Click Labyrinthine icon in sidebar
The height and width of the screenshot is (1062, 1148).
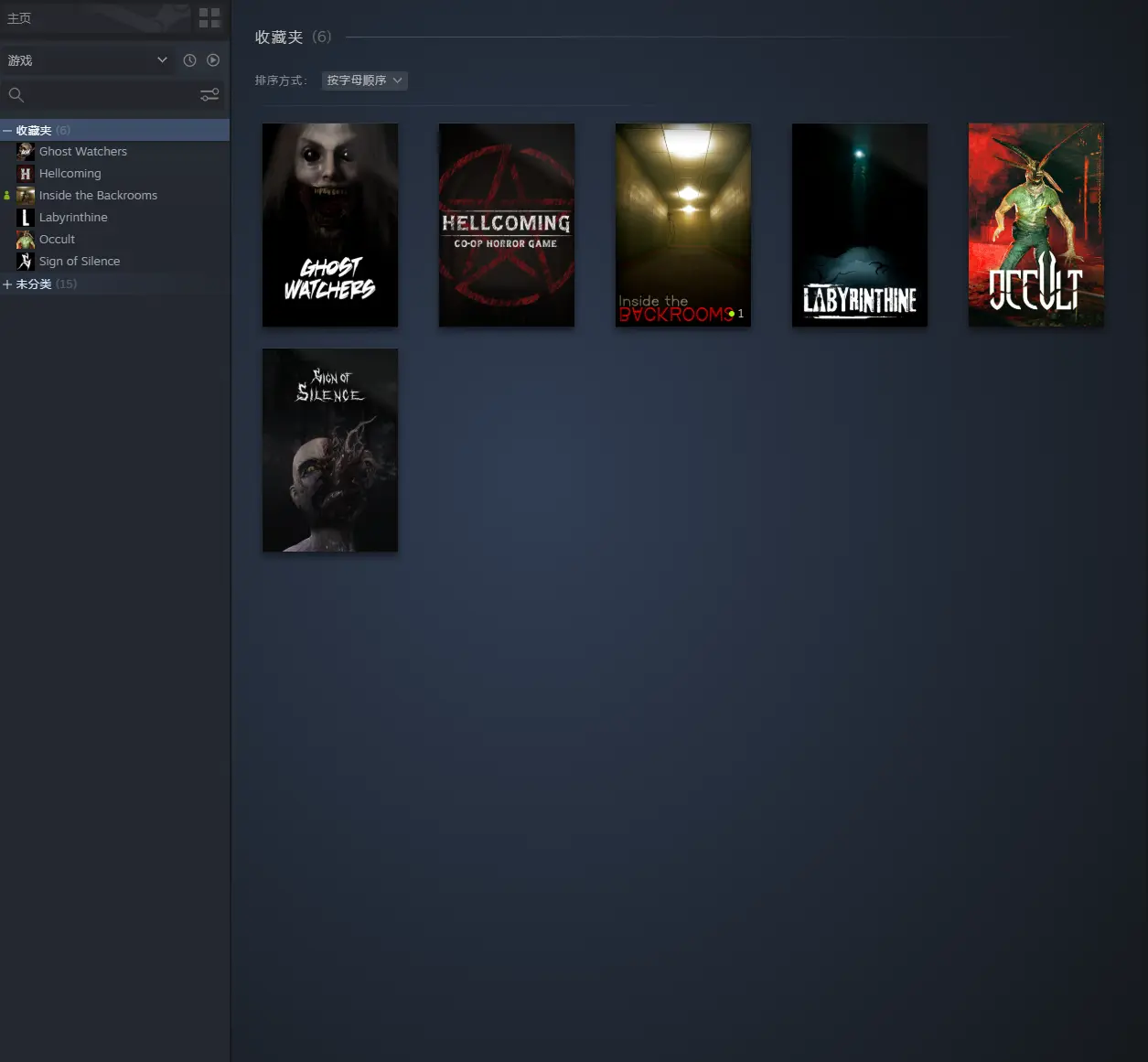click(x=26, y=218)
